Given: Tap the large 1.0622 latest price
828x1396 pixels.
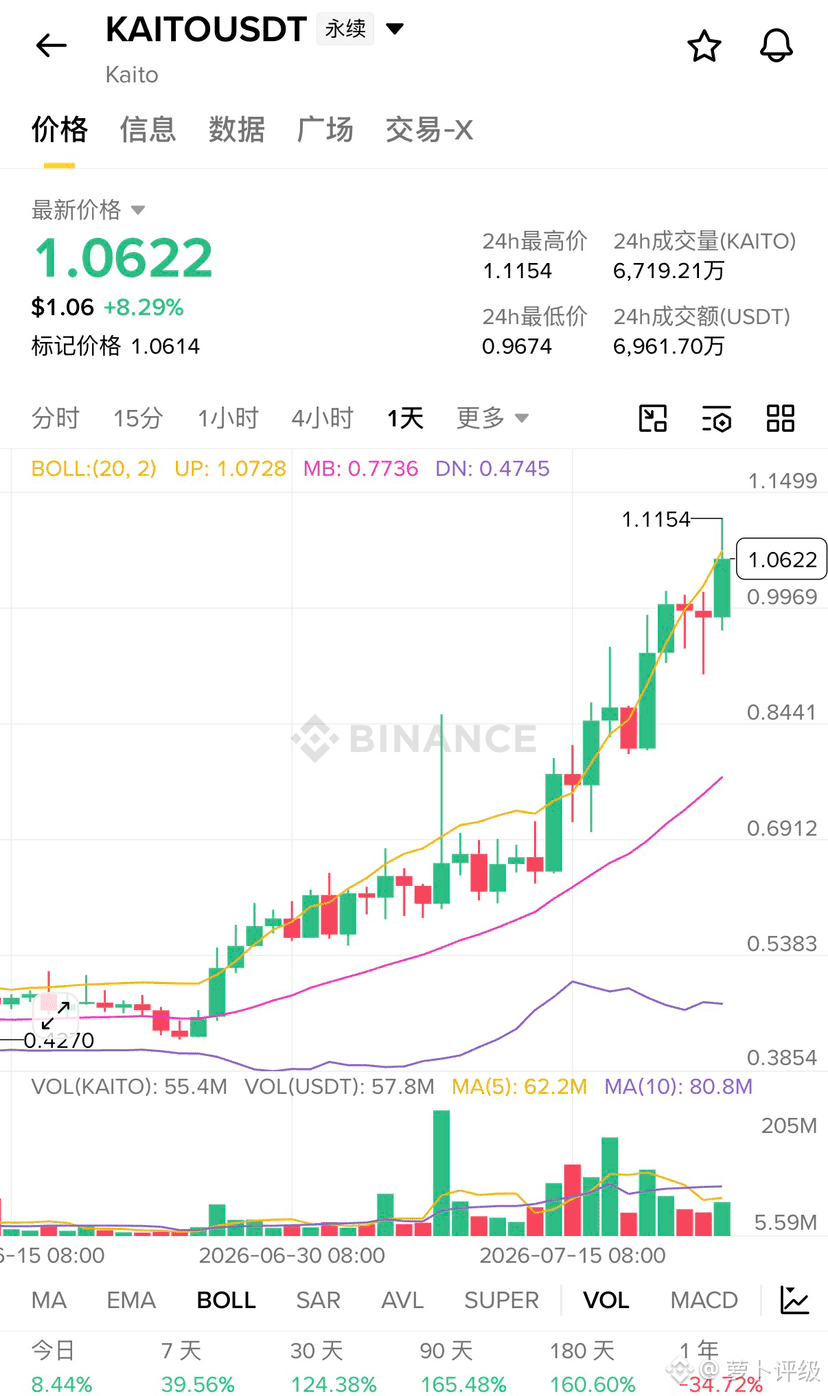Looking at the screenshot, I should click(x=123, y=258).
